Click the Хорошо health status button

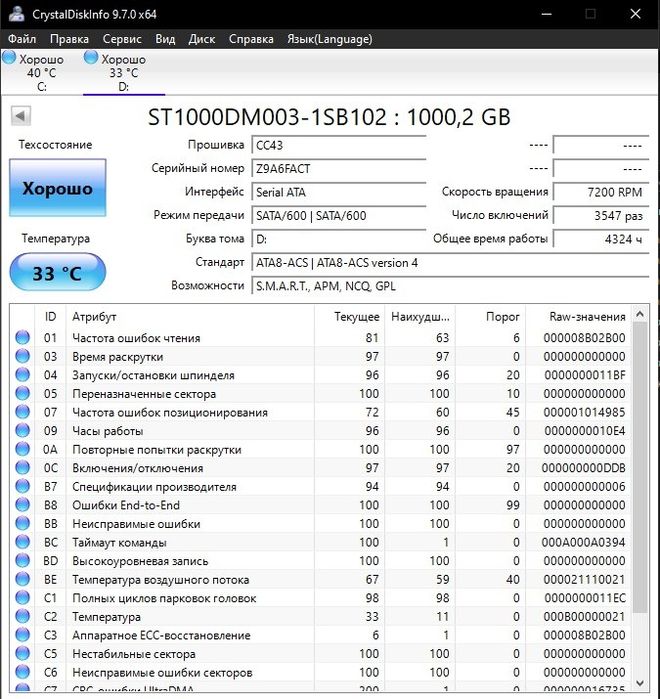[x=57, y=188]
